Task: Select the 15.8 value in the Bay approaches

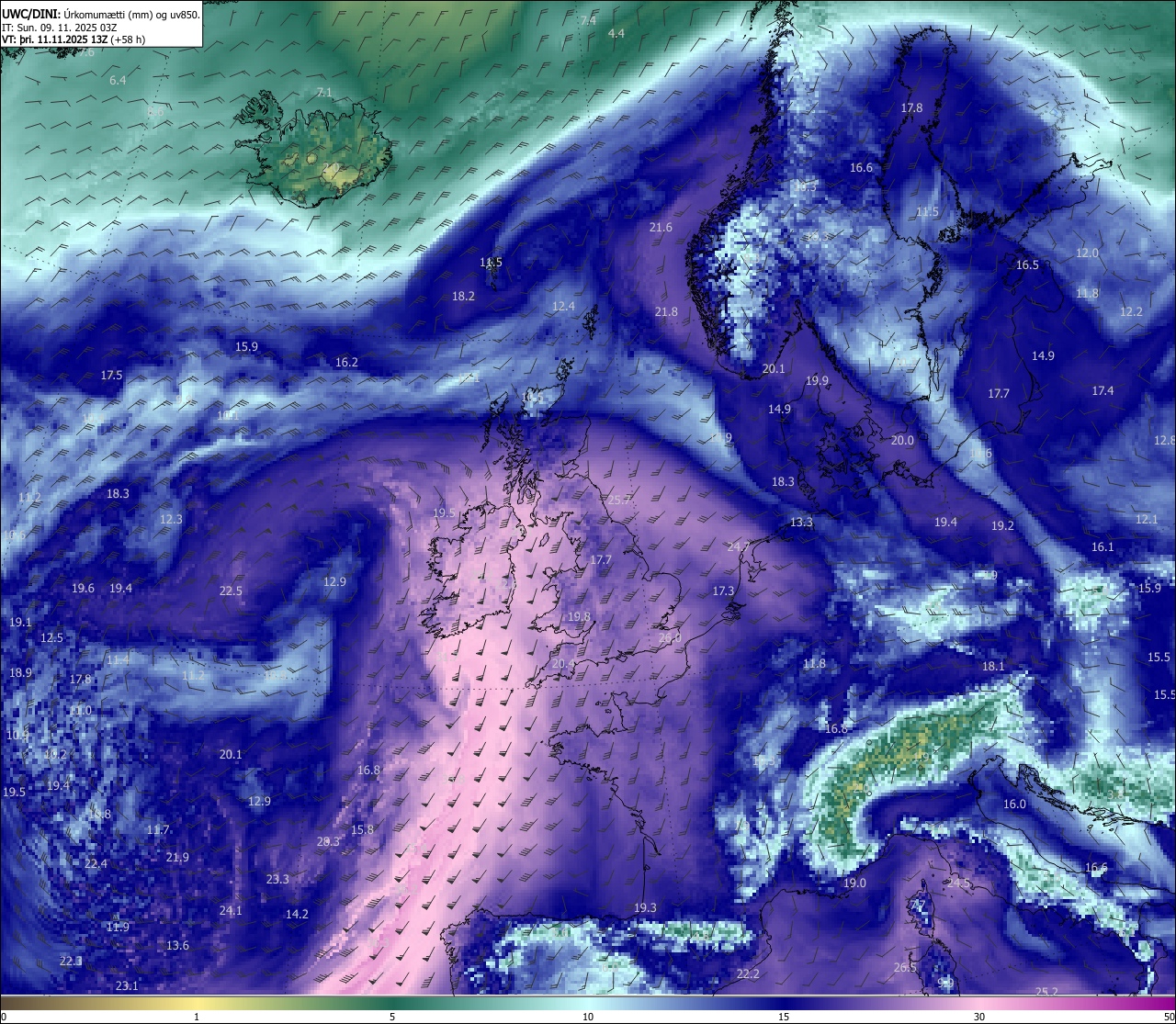Action: (x=362, y=830)
